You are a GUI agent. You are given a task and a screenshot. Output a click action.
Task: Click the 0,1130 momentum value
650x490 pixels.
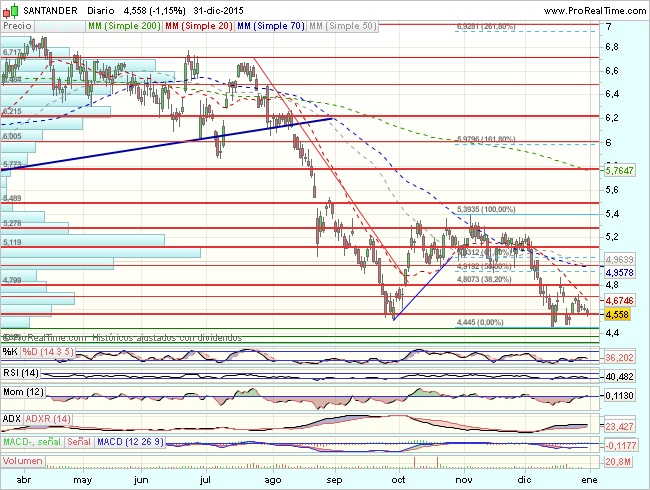[619, 396]
